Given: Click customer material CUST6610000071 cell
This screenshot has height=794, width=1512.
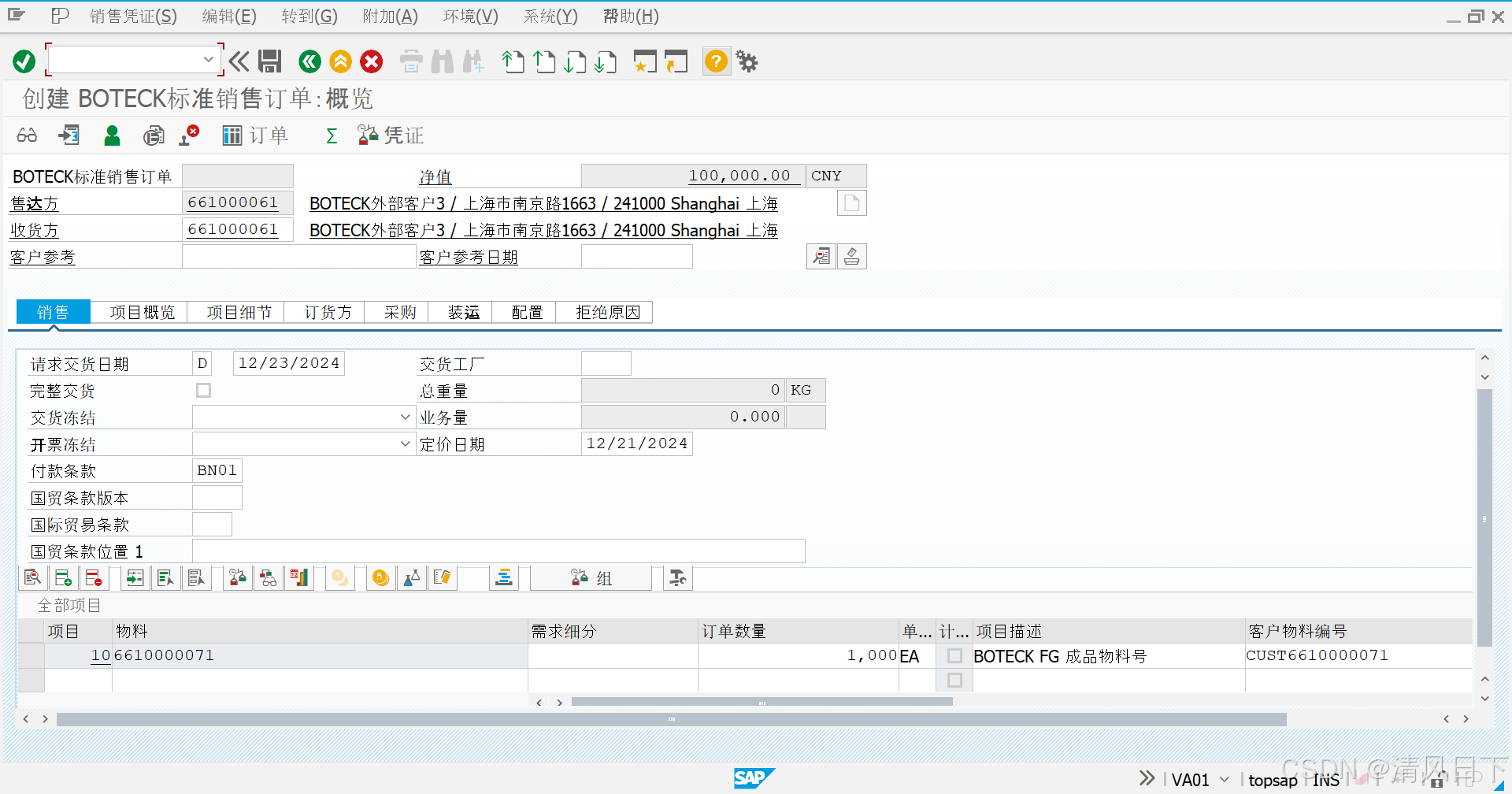Looking at the screenshot, I should point(1358,655).
